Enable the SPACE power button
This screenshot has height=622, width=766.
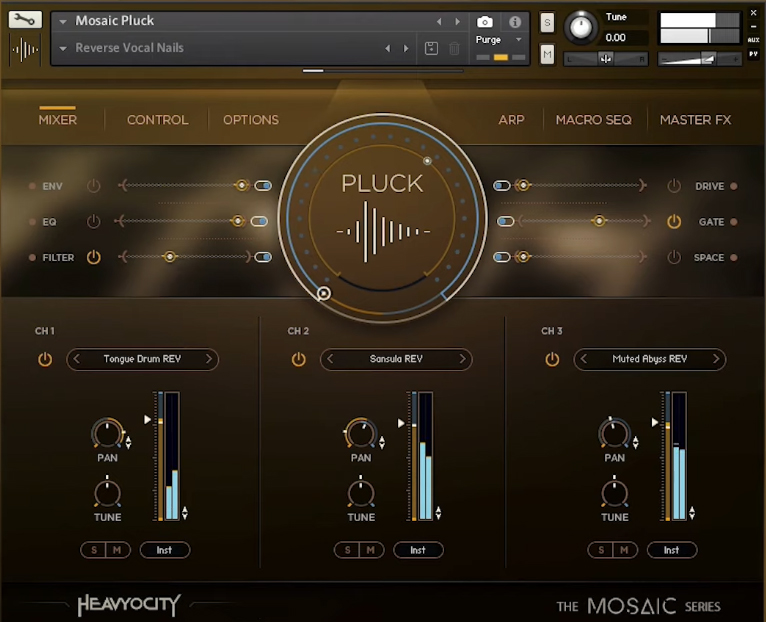674,257
